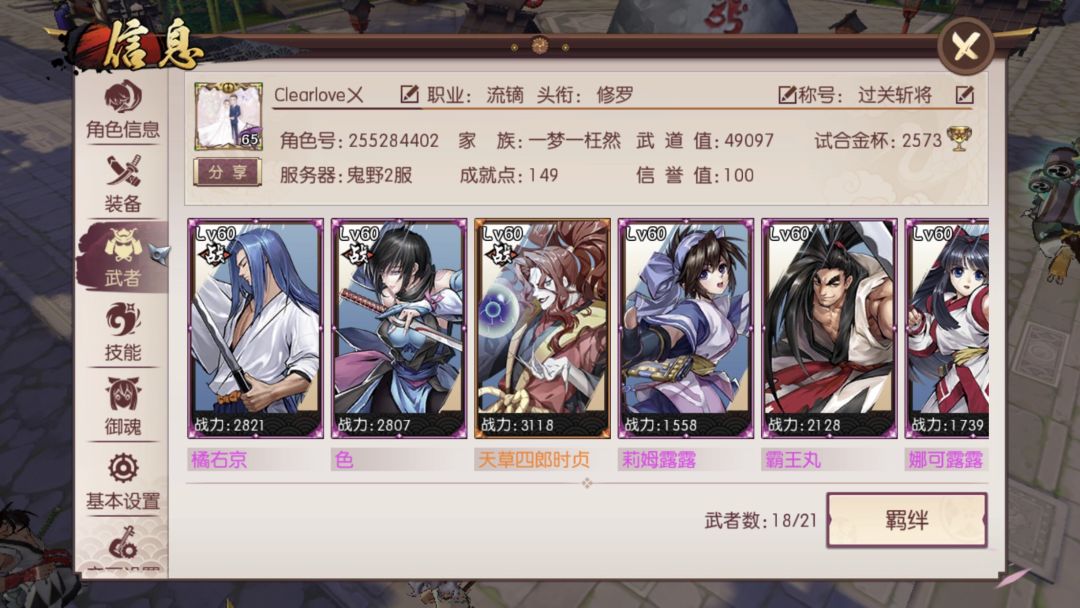Image resolution: width=1080 pixels, height=608 pixels.
Task: Click edit icon after 过关斩将
Action: coord(965,94)
